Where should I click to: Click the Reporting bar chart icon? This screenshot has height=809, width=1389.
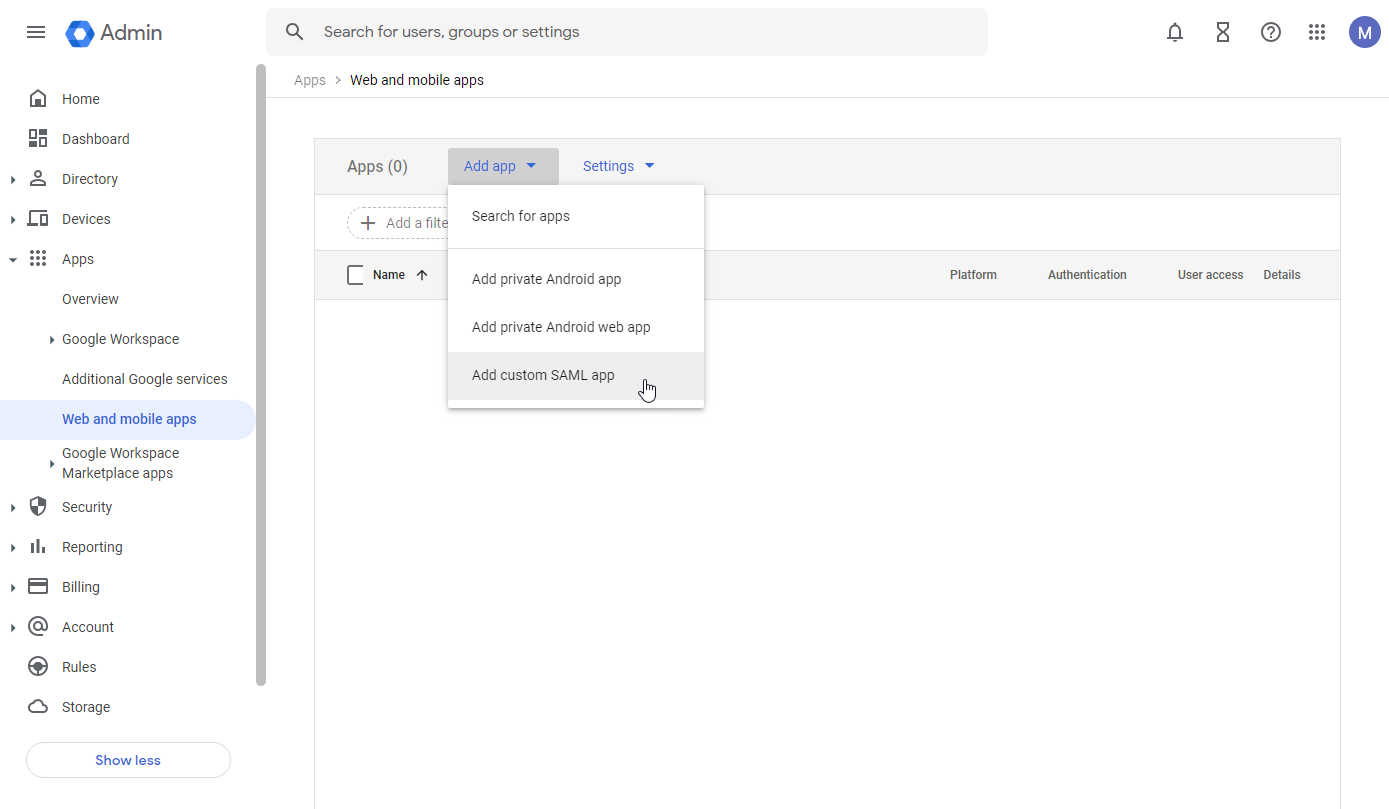point(38,547)
